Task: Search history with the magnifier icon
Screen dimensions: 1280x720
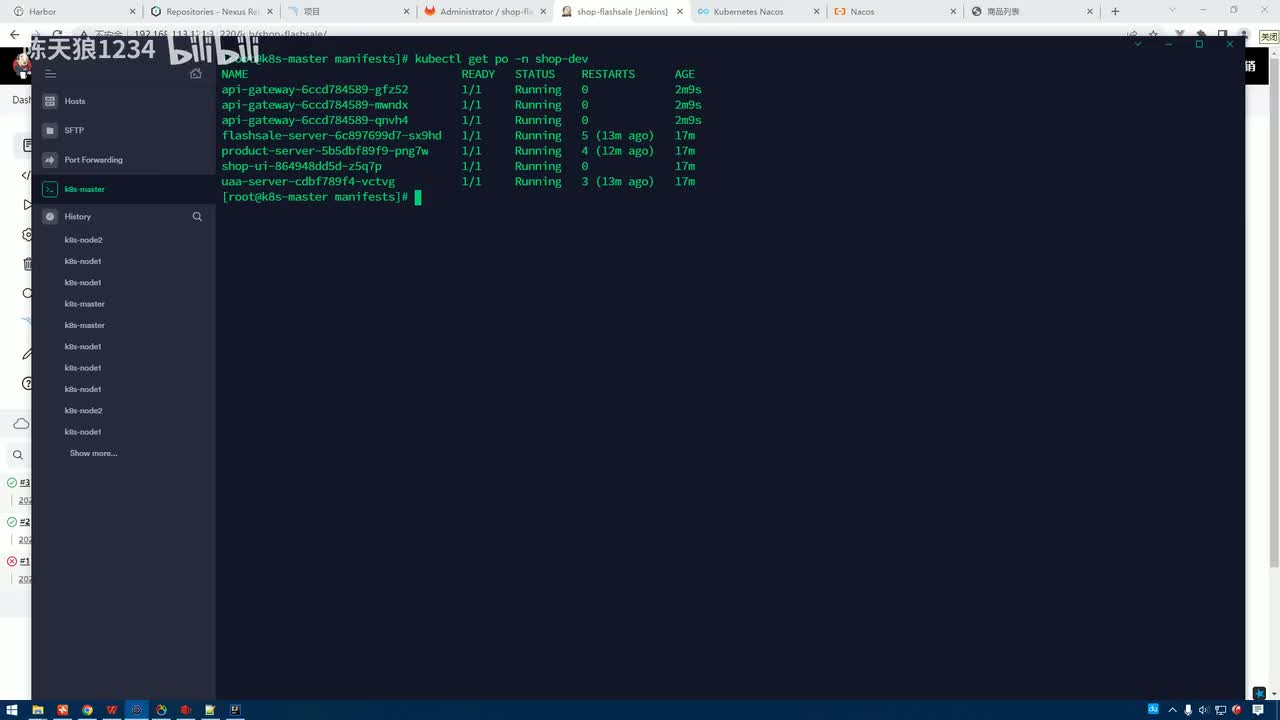Action: click(197, 216)
